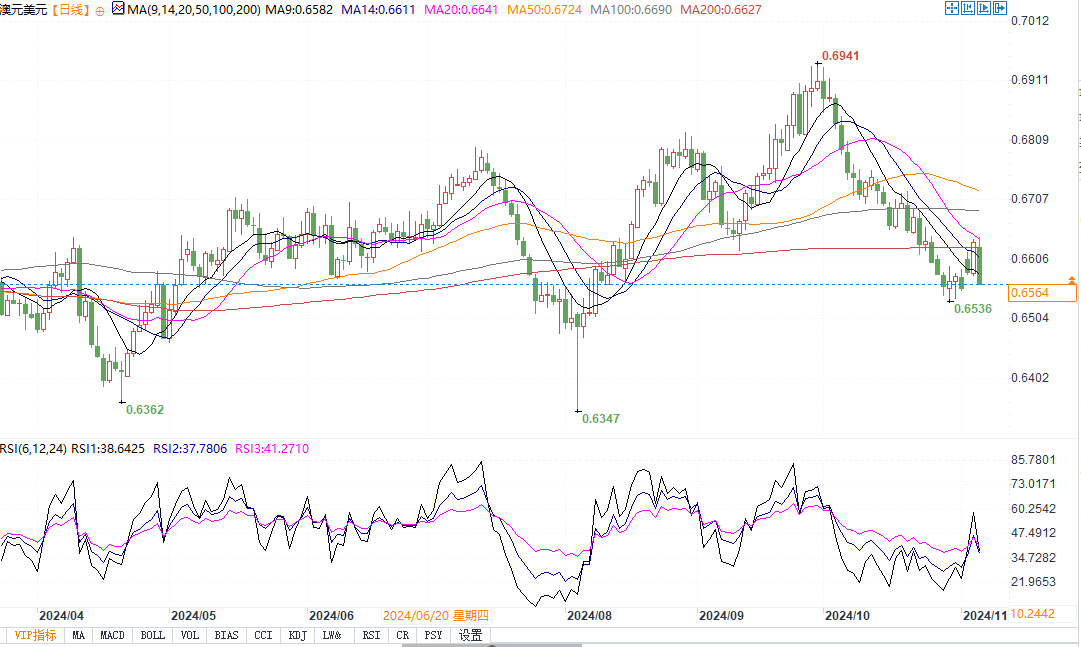
Task: Open the 设置 settings button
Action: click(x=470, y=635)
